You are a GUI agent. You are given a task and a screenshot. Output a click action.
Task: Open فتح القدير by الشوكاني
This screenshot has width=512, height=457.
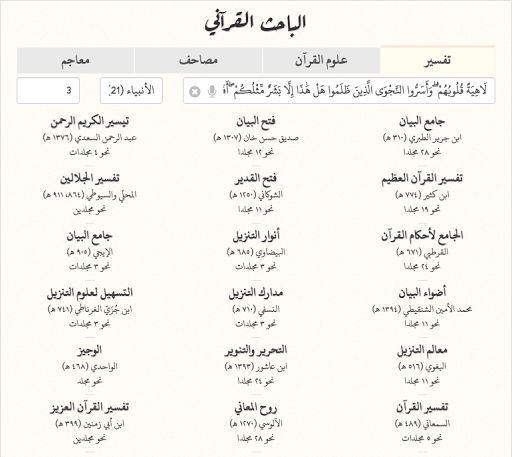(x=256, y=179)
